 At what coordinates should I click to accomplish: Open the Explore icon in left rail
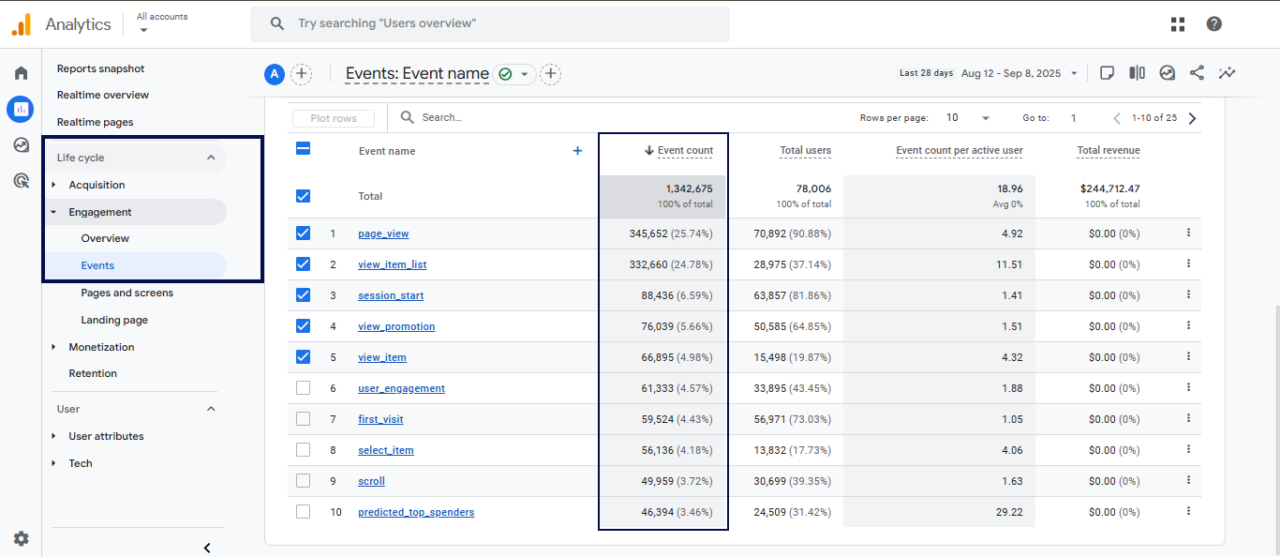21,145
